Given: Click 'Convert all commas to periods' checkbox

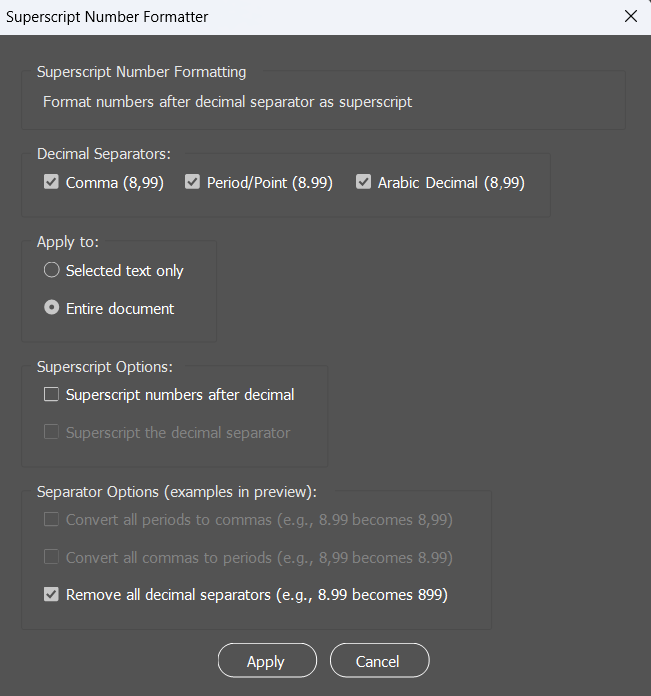Looking at the screenshot, I should (52, 557).
